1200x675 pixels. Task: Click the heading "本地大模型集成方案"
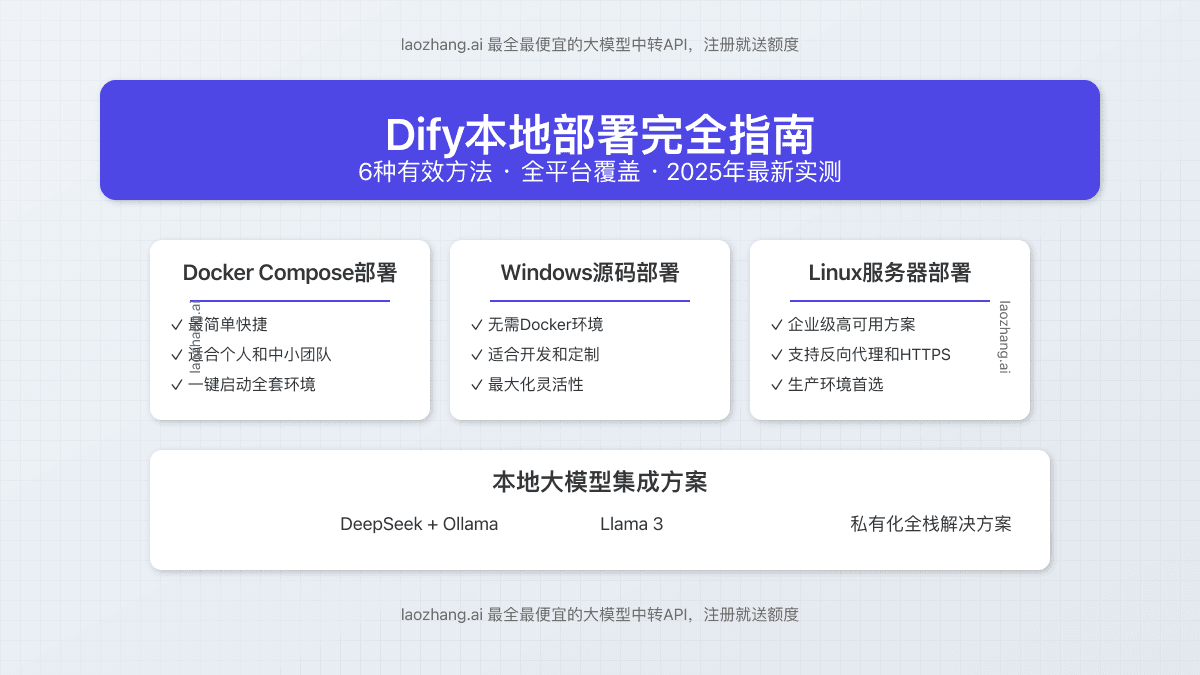click(x=600, y=482)
